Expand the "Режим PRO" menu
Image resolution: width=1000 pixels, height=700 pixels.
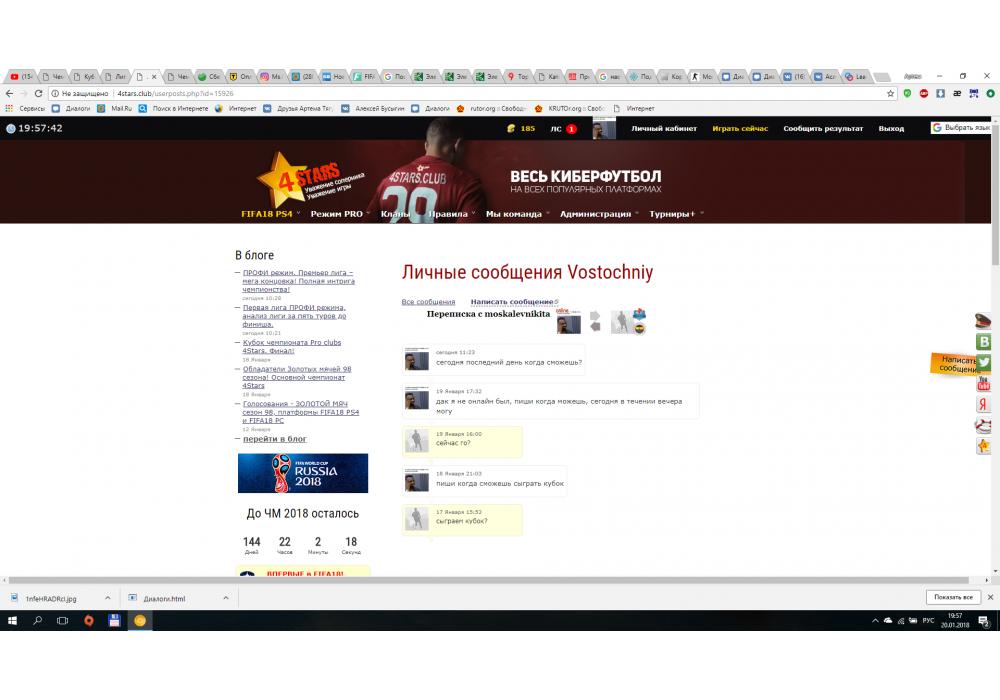click(x=340, y=214)
